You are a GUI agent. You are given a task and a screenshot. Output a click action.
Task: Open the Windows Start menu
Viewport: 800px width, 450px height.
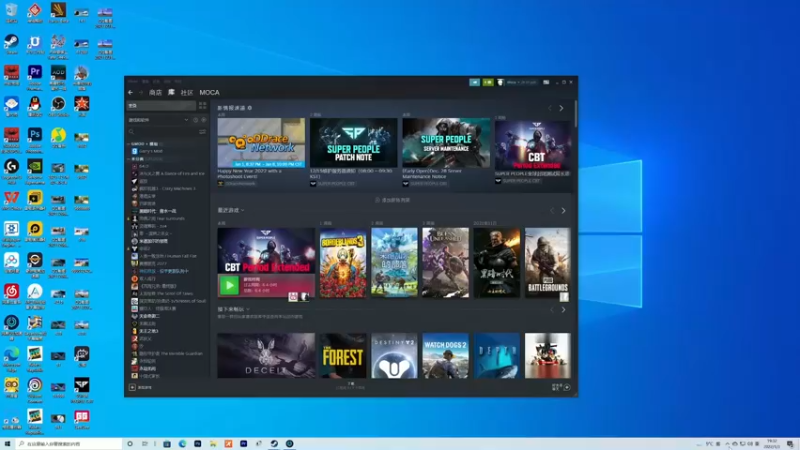pos(7,444)
